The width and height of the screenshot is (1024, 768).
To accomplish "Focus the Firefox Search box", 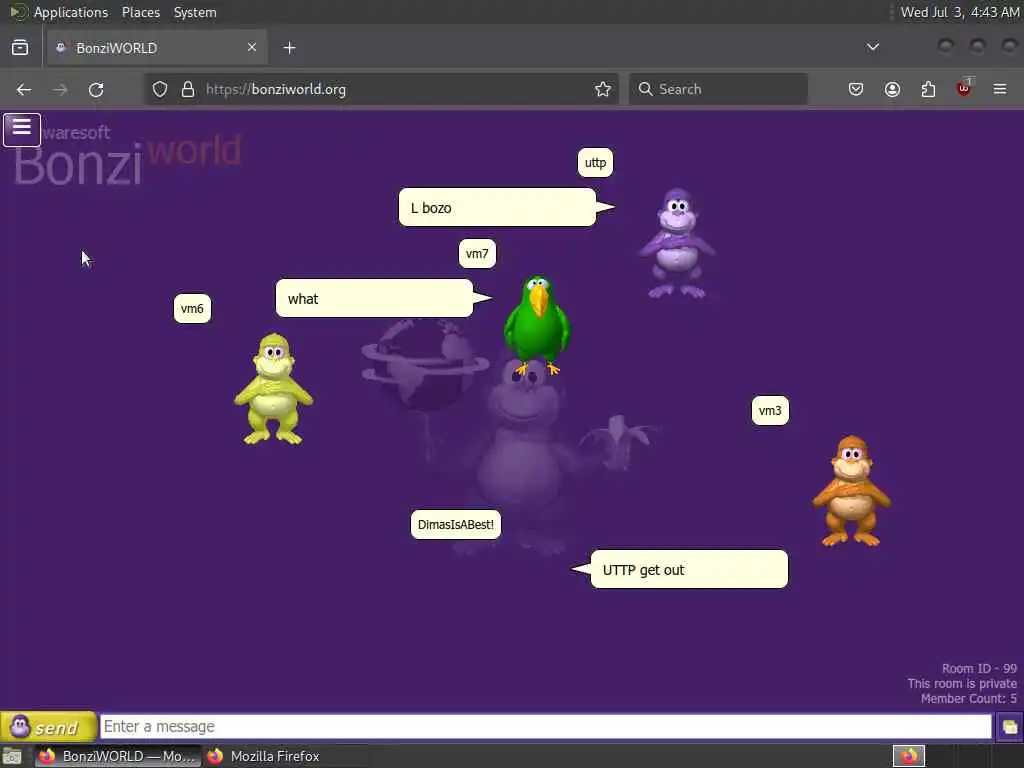I will [x=718, y=89].
